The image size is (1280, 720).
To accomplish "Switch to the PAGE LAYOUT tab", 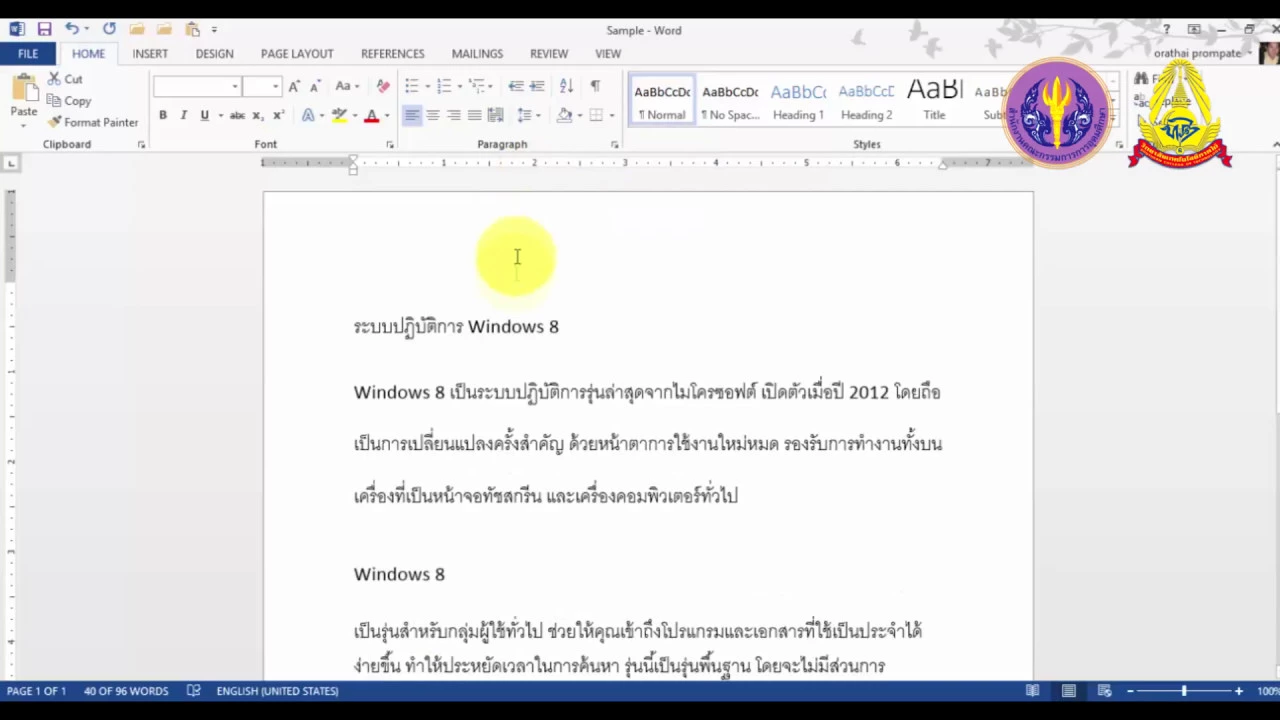I will coord(297,53).
